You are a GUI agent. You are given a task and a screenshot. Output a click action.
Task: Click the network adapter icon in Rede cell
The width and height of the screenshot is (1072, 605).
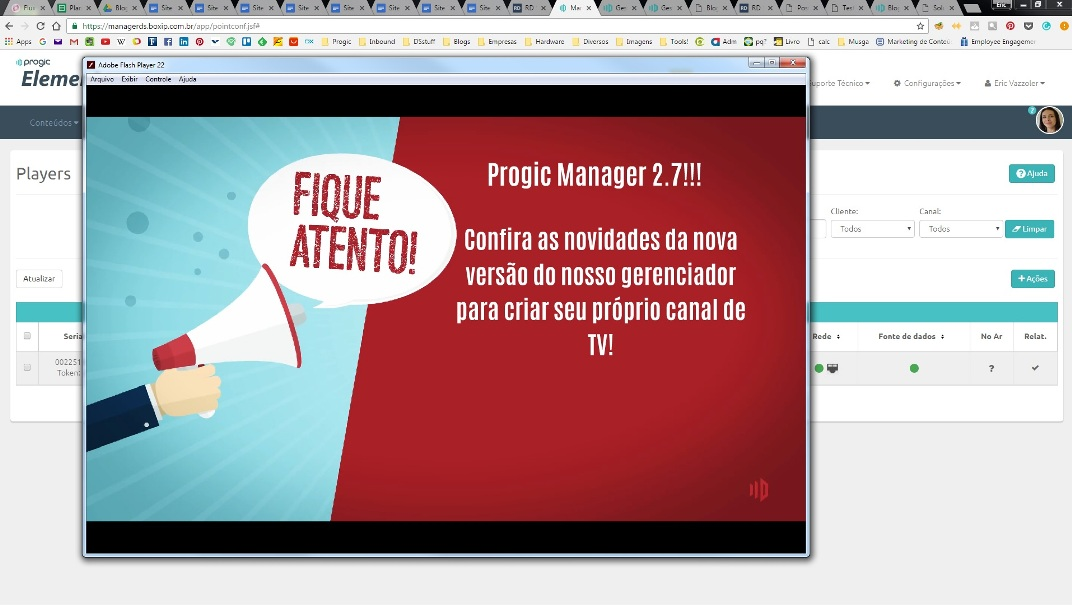(x=832, y=368)
